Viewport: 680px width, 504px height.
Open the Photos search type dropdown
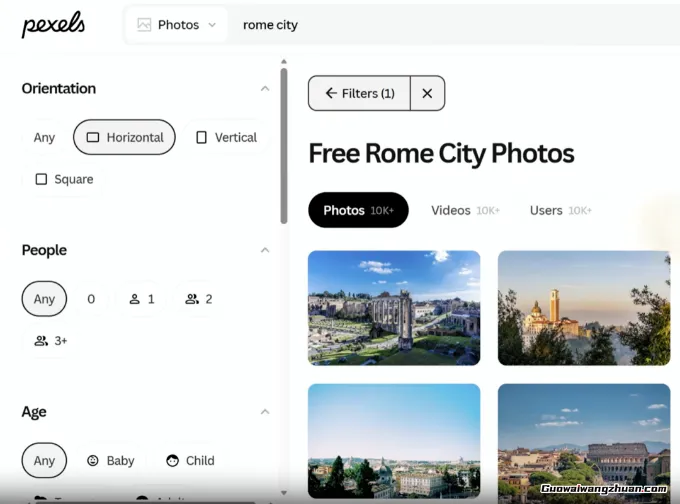[x=176, y=25]
